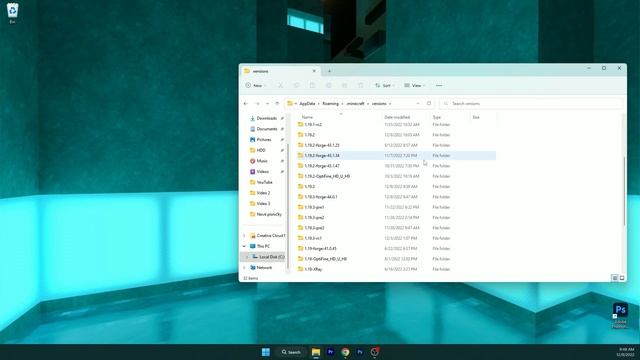
Task: Refresh the versions folder view
Action: 429,104
